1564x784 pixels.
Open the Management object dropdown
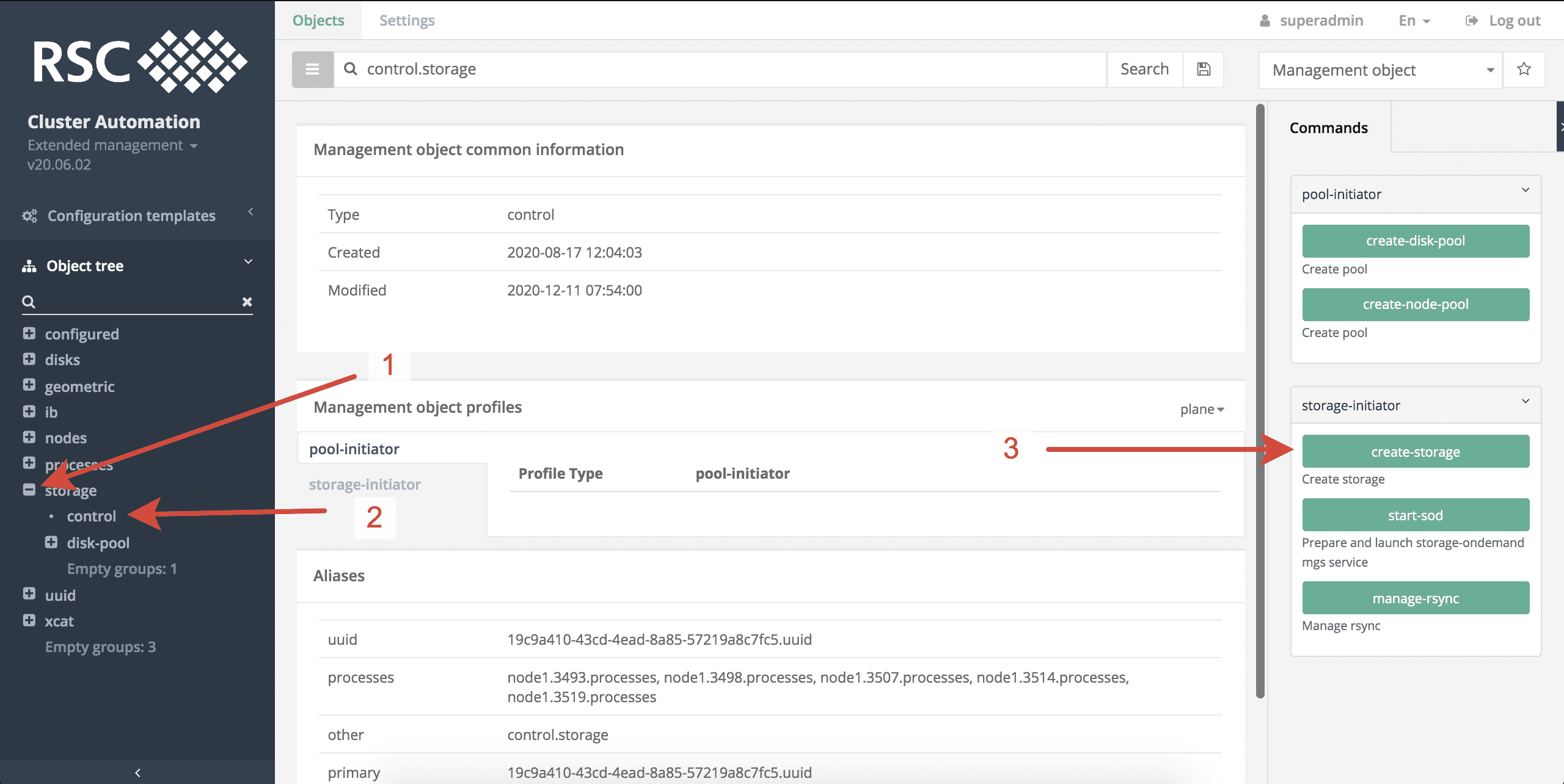point(1381,70)
